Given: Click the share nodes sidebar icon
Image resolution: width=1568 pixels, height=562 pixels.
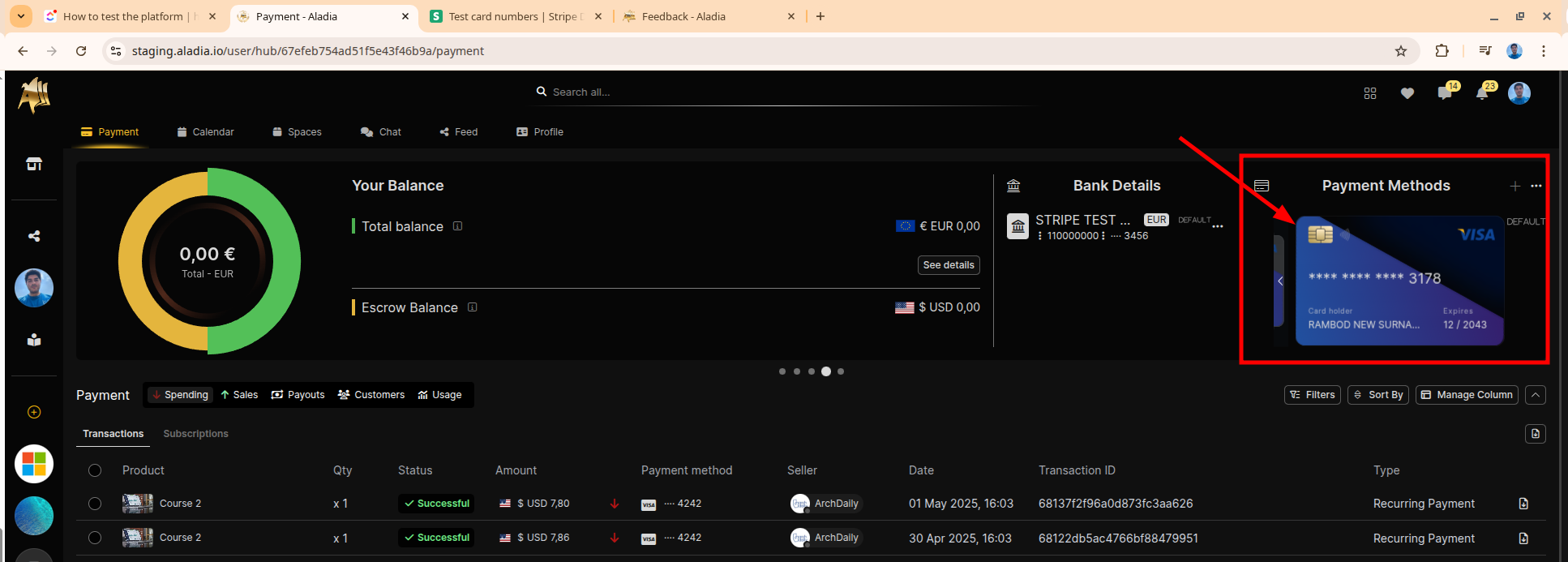Looking at the screenshot, I should click(x=34, y=236).
